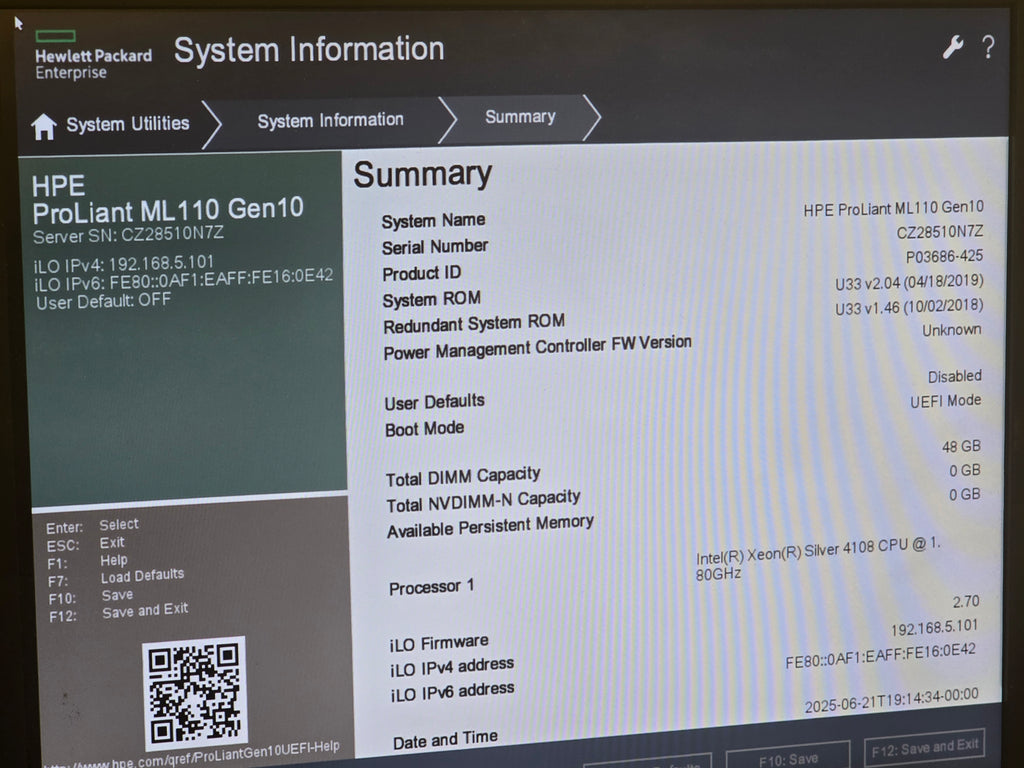1024x768 pixels.
Task: Click the F10: Save button
Action: 788,758
